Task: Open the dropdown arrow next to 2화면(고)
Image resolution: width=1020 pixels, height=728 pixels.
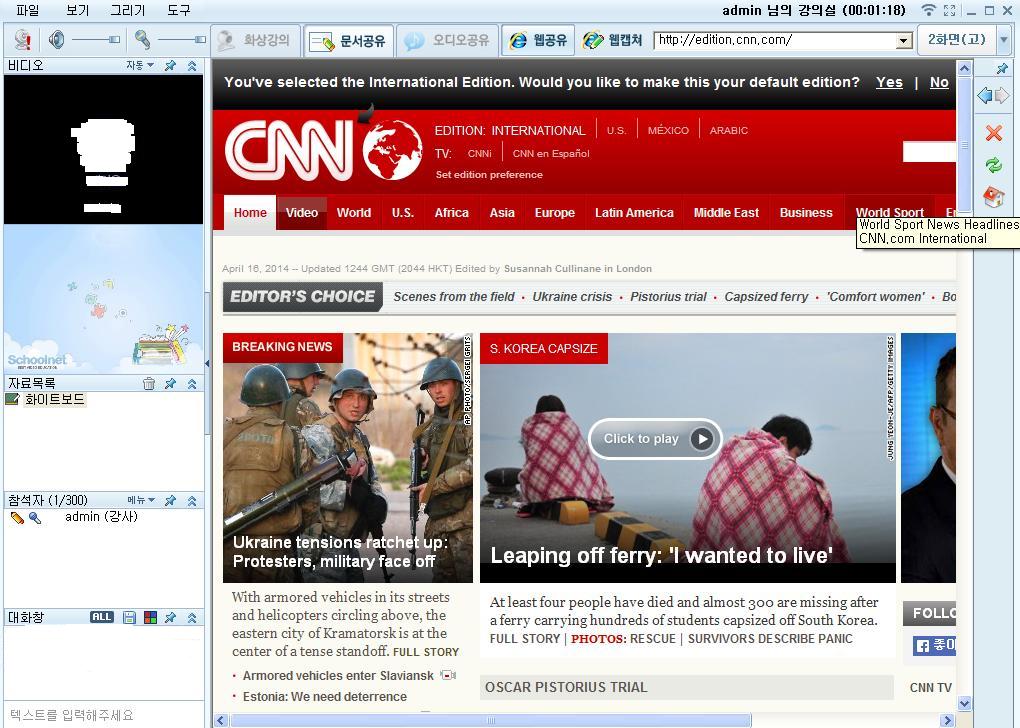Action: pyautogui.click(x=1004, y=40)
